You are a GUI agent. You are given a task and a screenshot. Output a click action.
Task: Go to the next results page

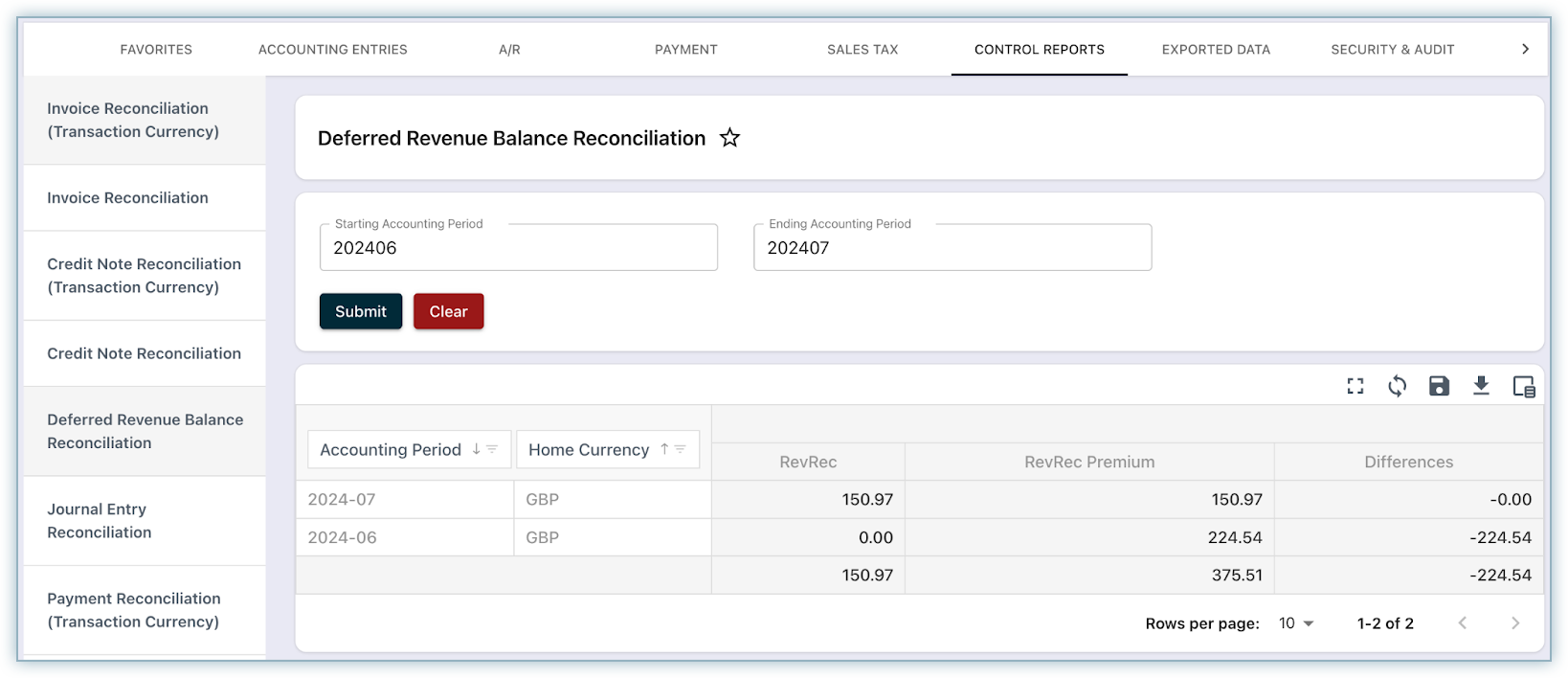point(1514,623)
